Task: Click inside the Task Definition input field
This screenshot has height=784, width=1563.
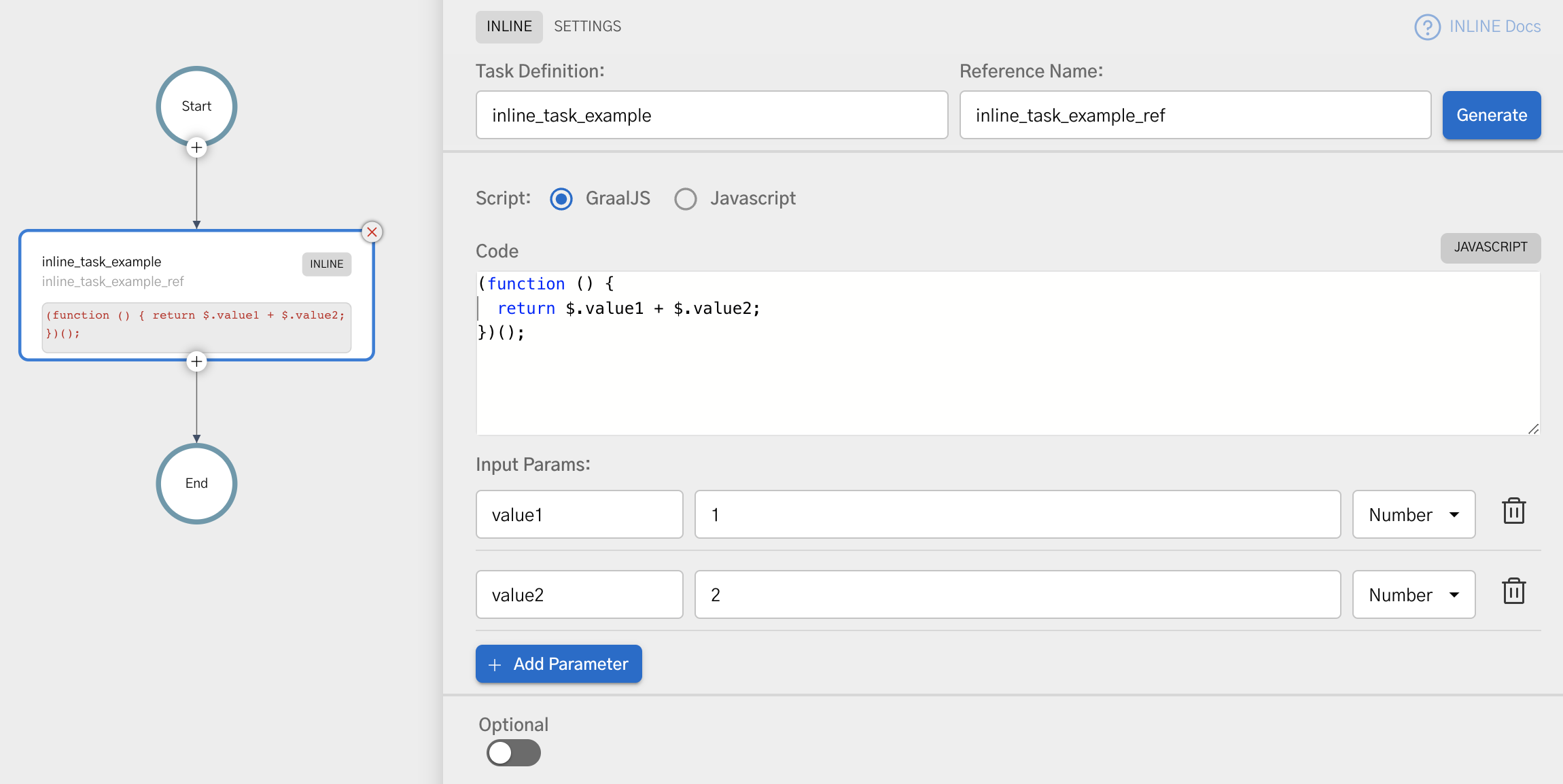Action: point(712,115)
